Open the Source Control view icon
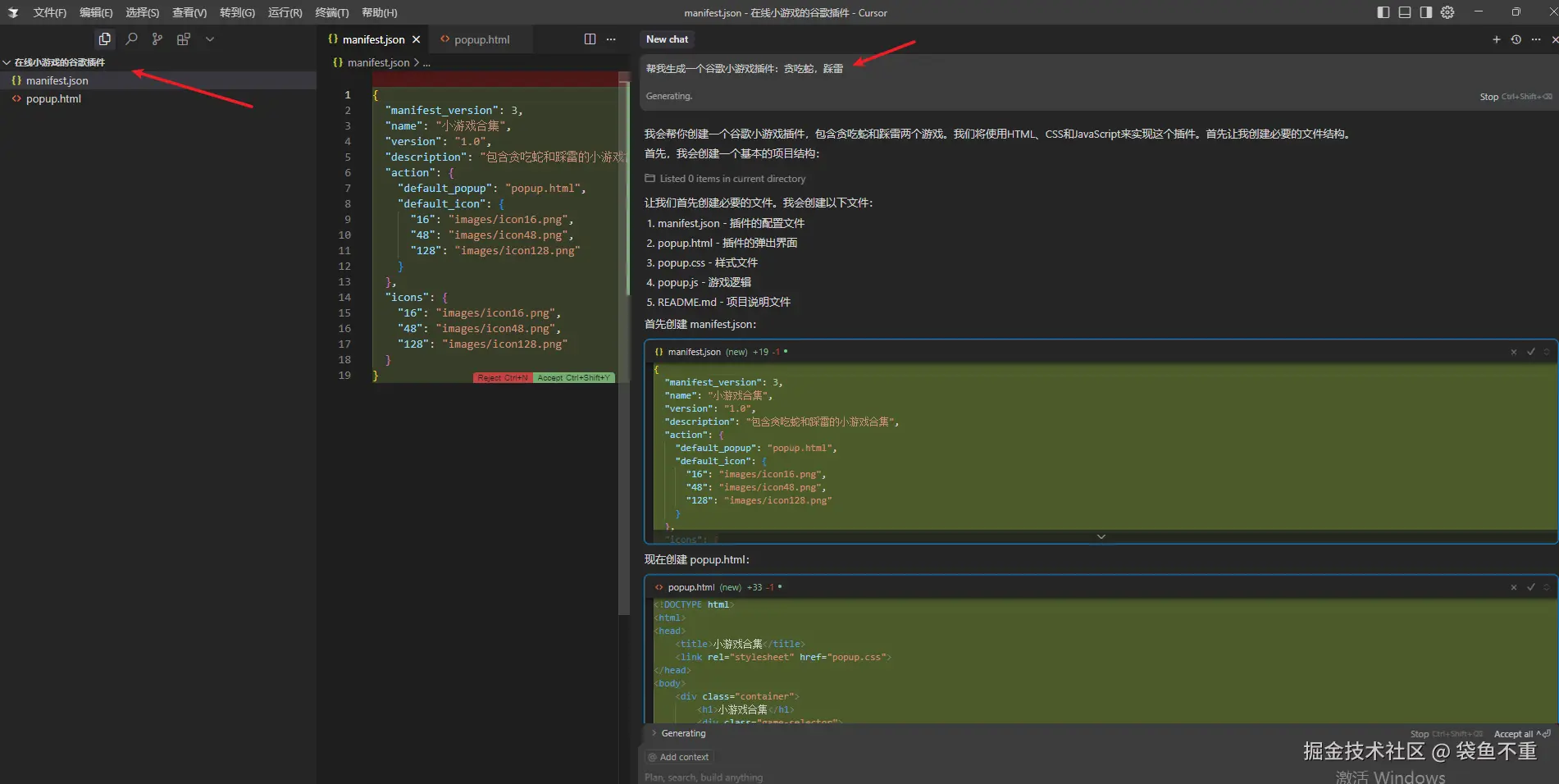Screen dimensions: 1559x784 pos(157,39)
